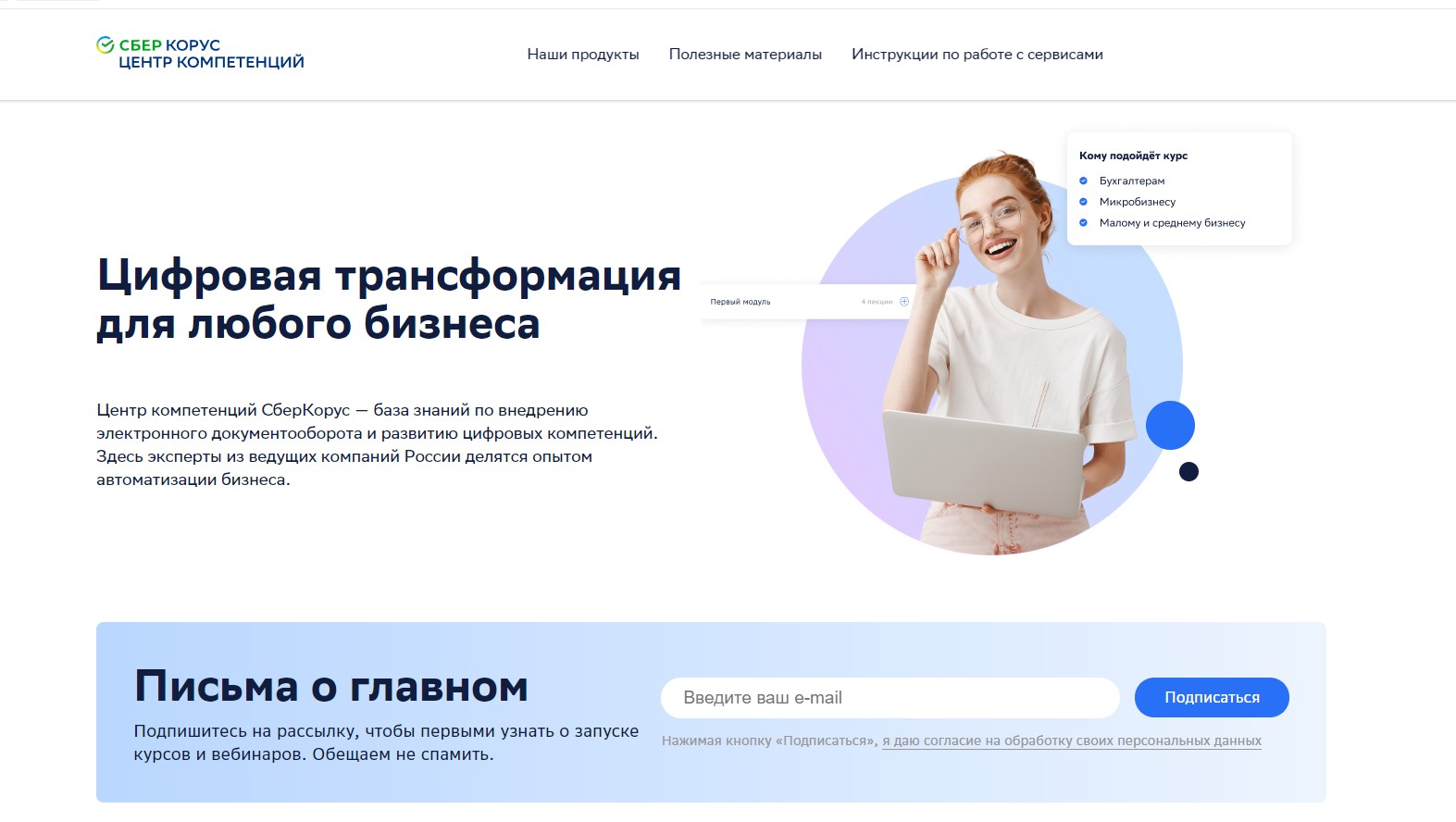The image size is (1456, 822).
Task: Click the СберКорус Центр компетенций logo
Action: [x=200, y=54]
